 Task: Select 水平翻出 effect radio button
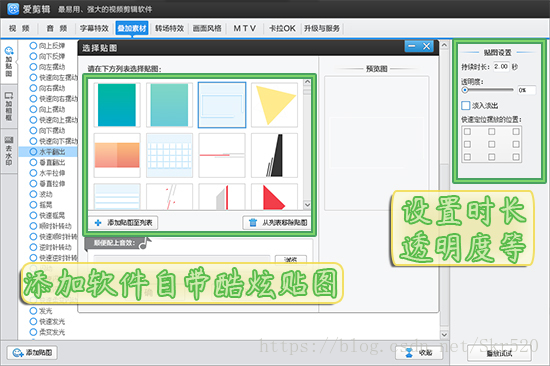pos(33,152)
